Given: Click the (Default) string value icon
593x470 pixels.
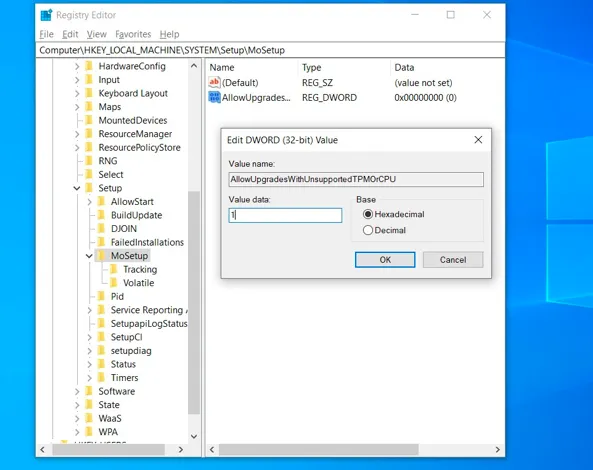Looking at the screenshot, I should coord(214,82).
